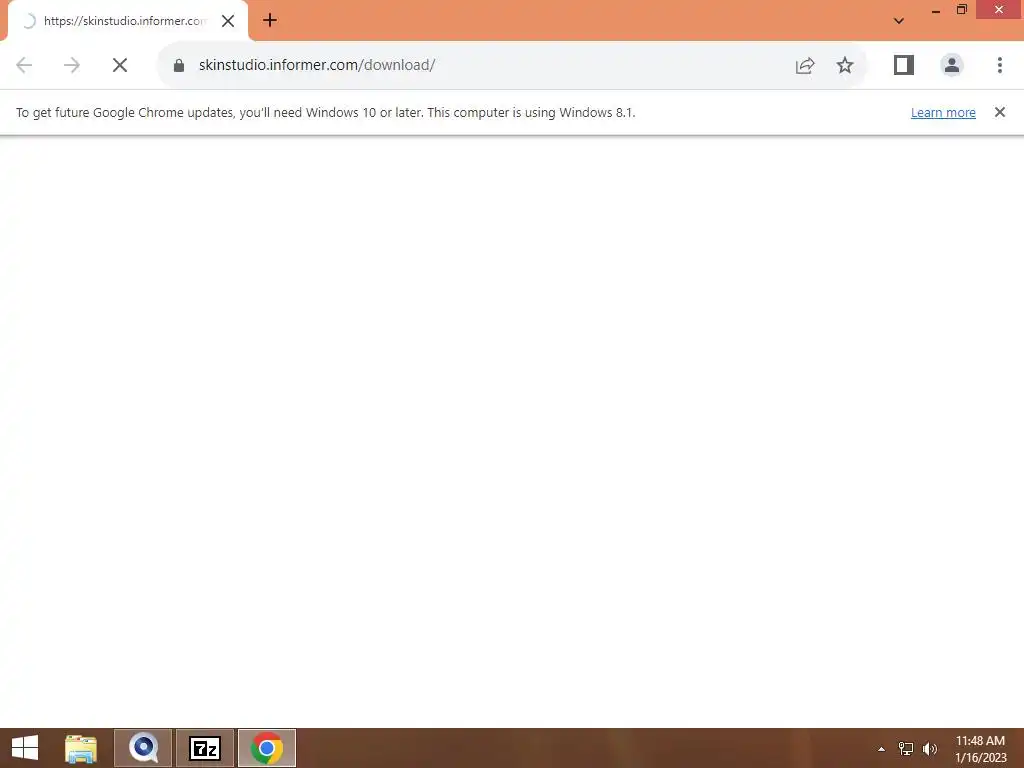Dismiss the Chrome update infobar
The height and width of the screenshot is (768, 1024).
pyautogui.click(x=1000, y=112)
